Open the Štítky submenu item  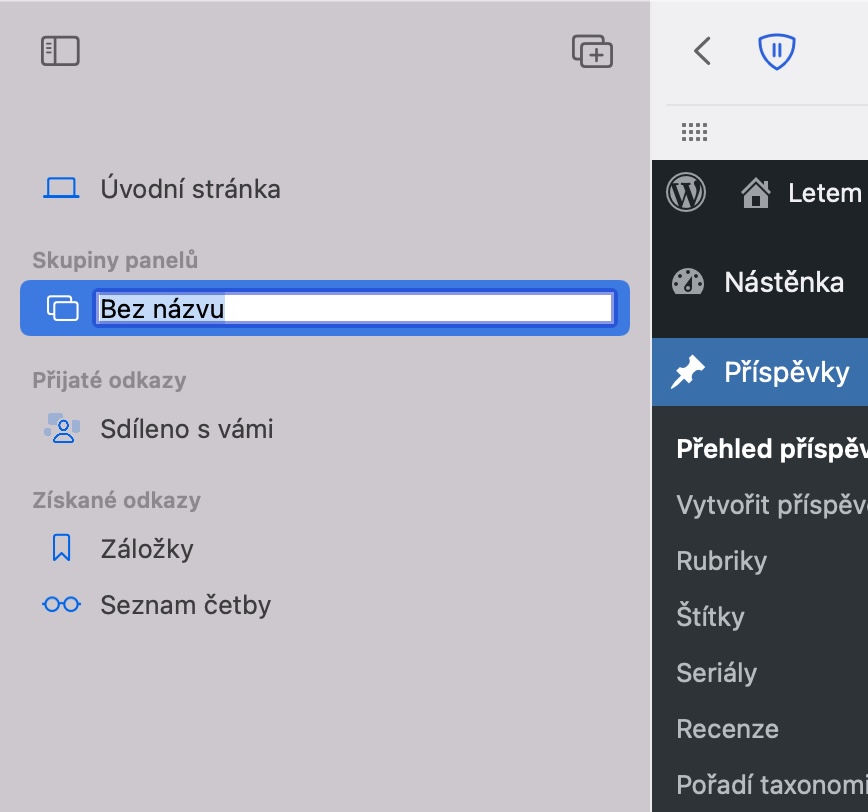coord(710,617)
